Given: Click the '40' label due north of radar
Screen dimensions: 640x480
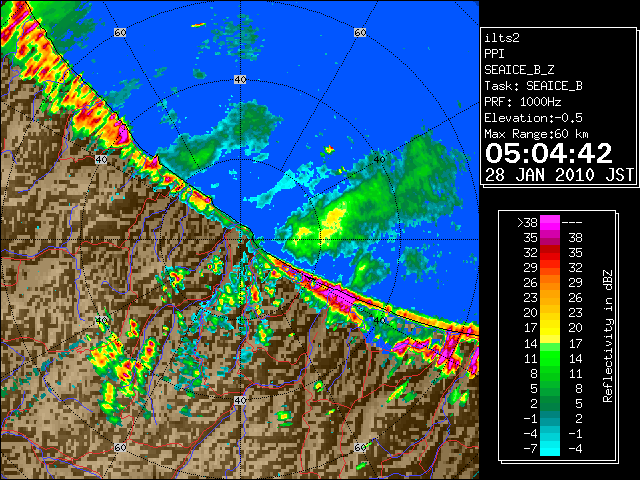Looking at the screenshot, I should coord(240,80).
